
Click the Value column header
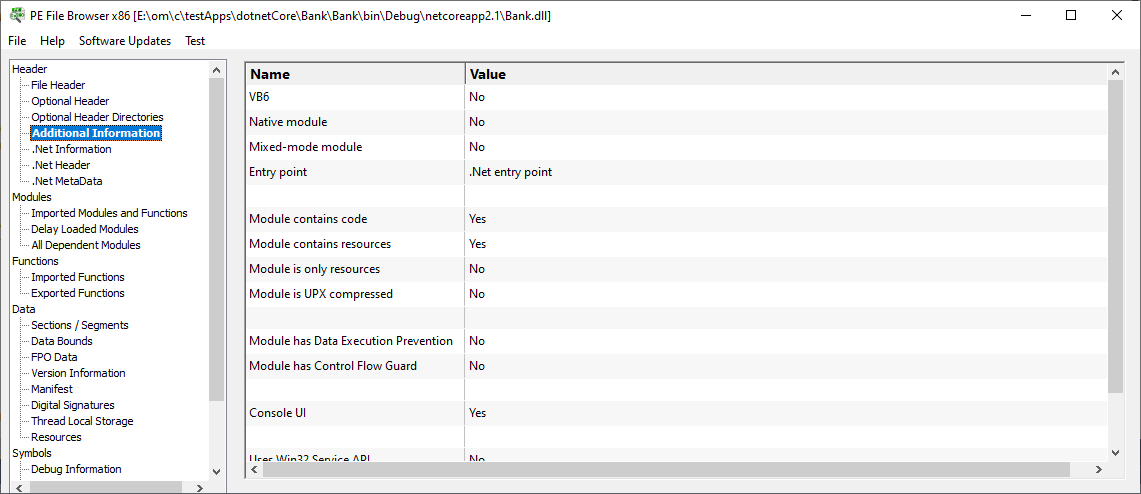click(x=786, y=74)
